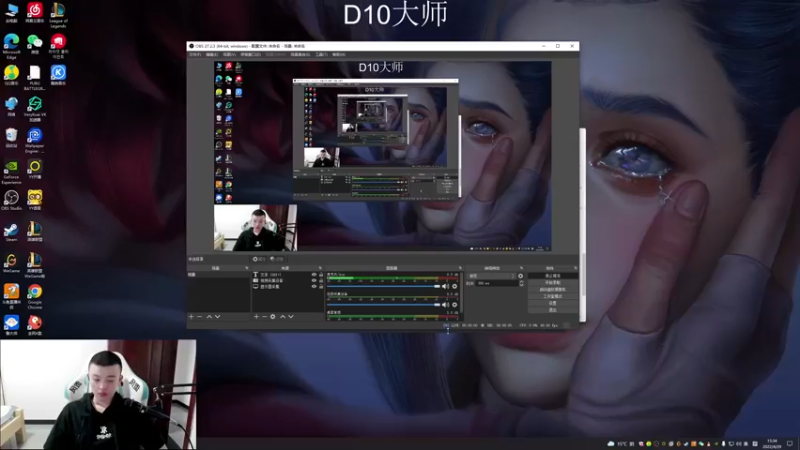
Task: Click the transition duration 300 ms field
Action: (x=496, y=283)
